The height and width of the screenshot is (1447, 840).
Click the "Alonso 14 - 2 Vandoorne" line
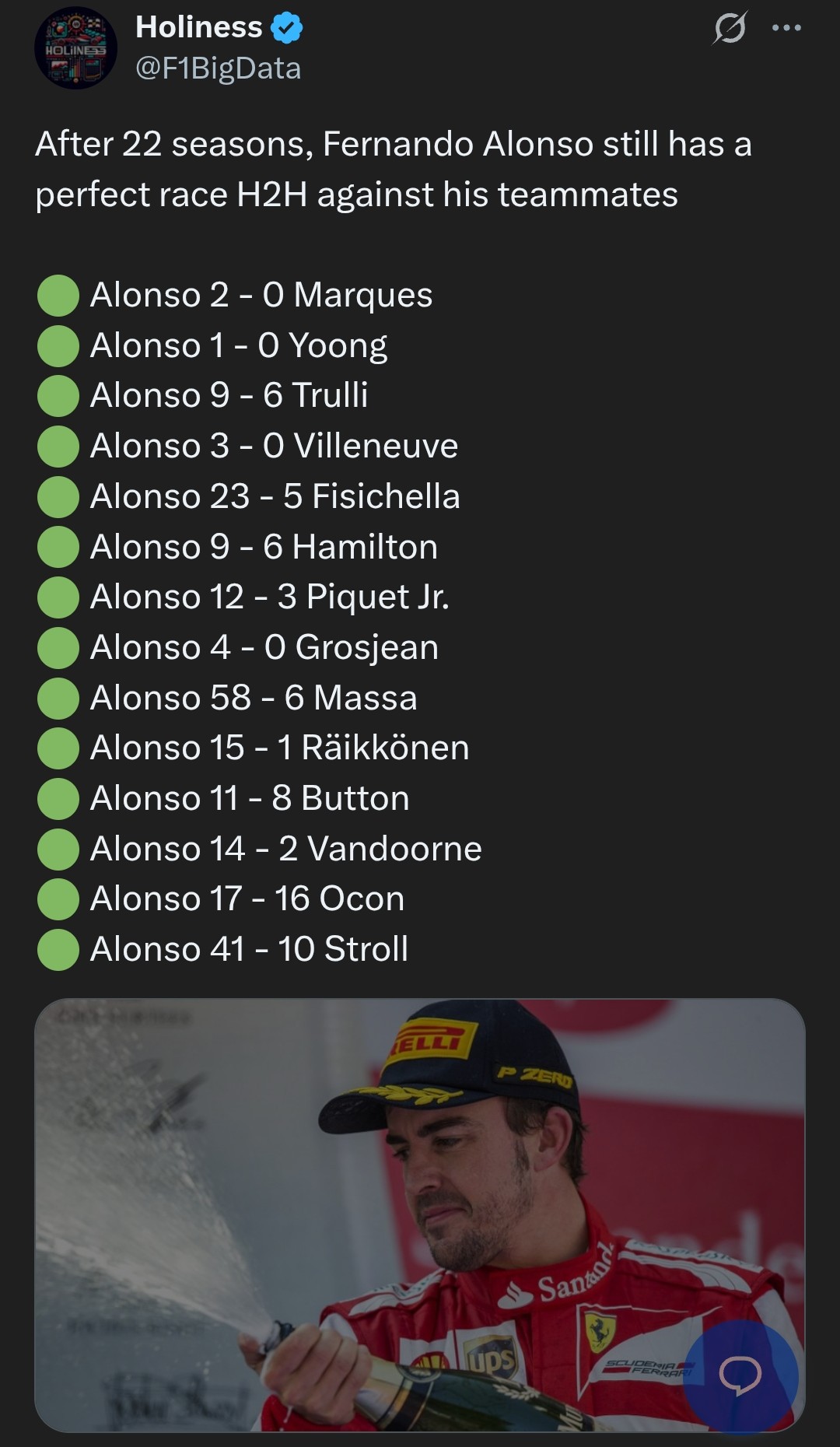point(285,849)
